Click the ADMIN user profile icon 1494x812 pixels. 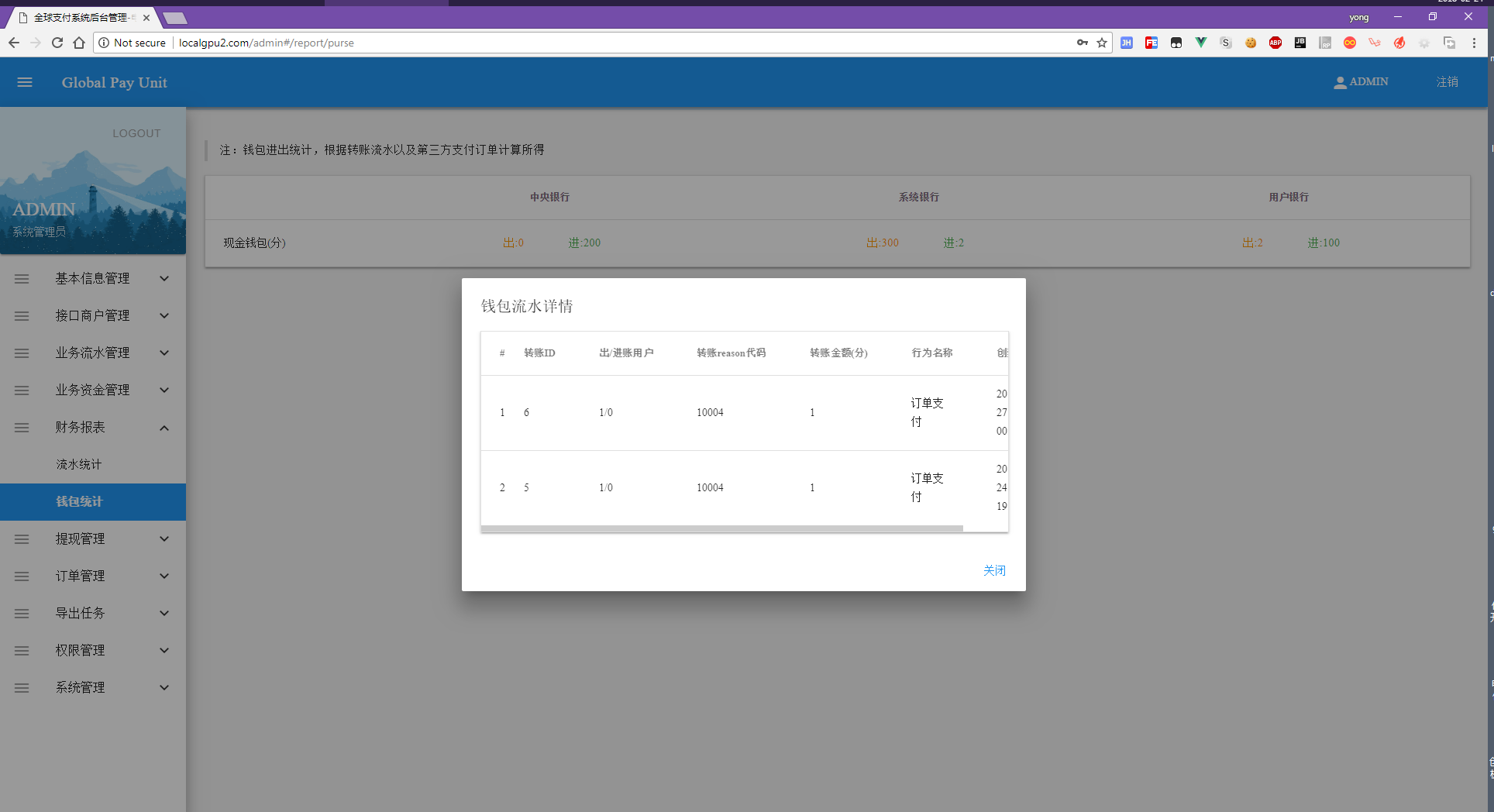click(x=1340, y=82)
